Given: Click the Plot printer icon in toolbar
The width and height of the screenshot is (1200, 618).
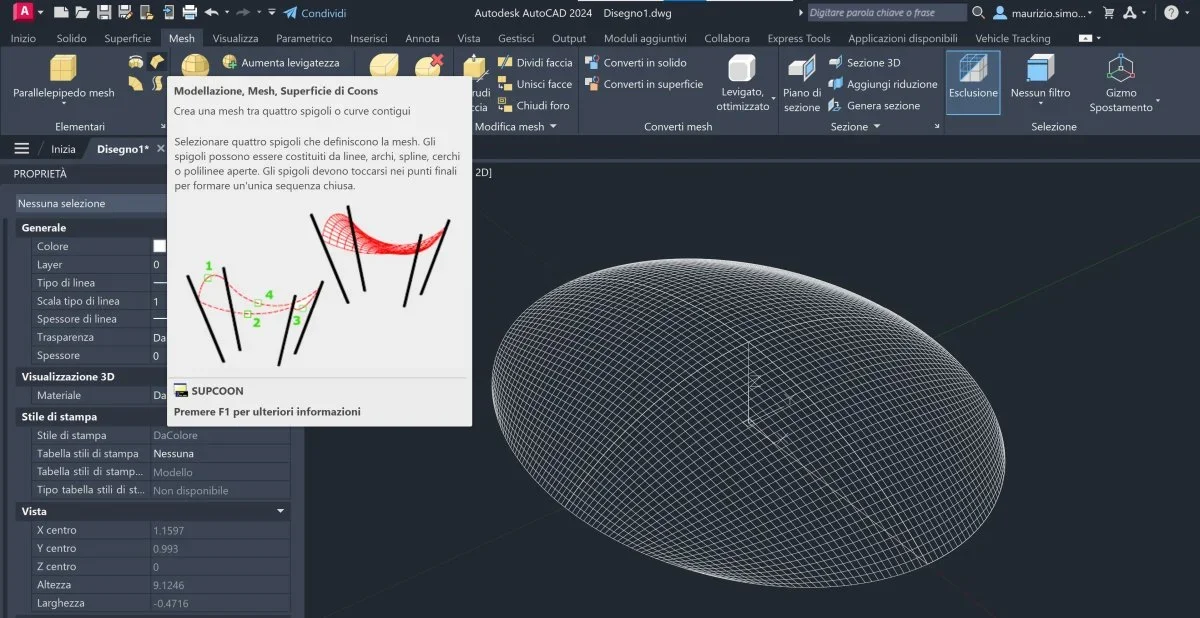Looking at the screenshot, I should 189,13.
